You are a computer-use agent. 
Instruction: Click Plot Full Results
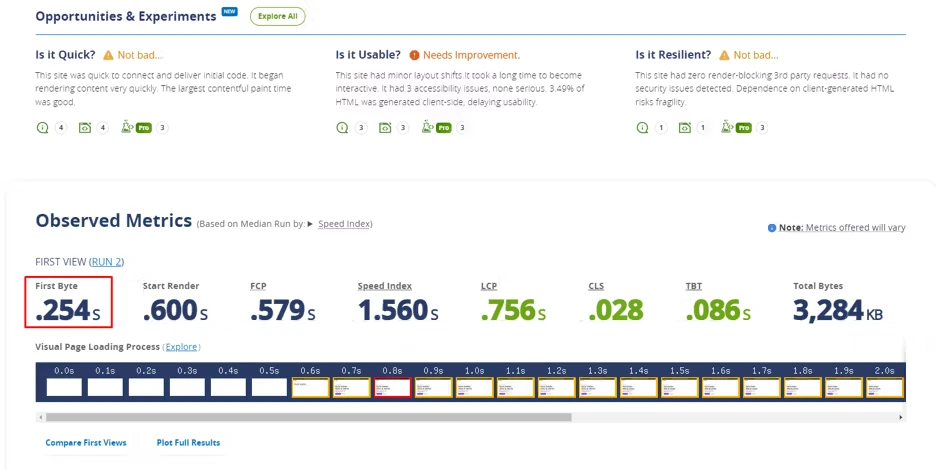pyautogui.click(x=188, y=442)
